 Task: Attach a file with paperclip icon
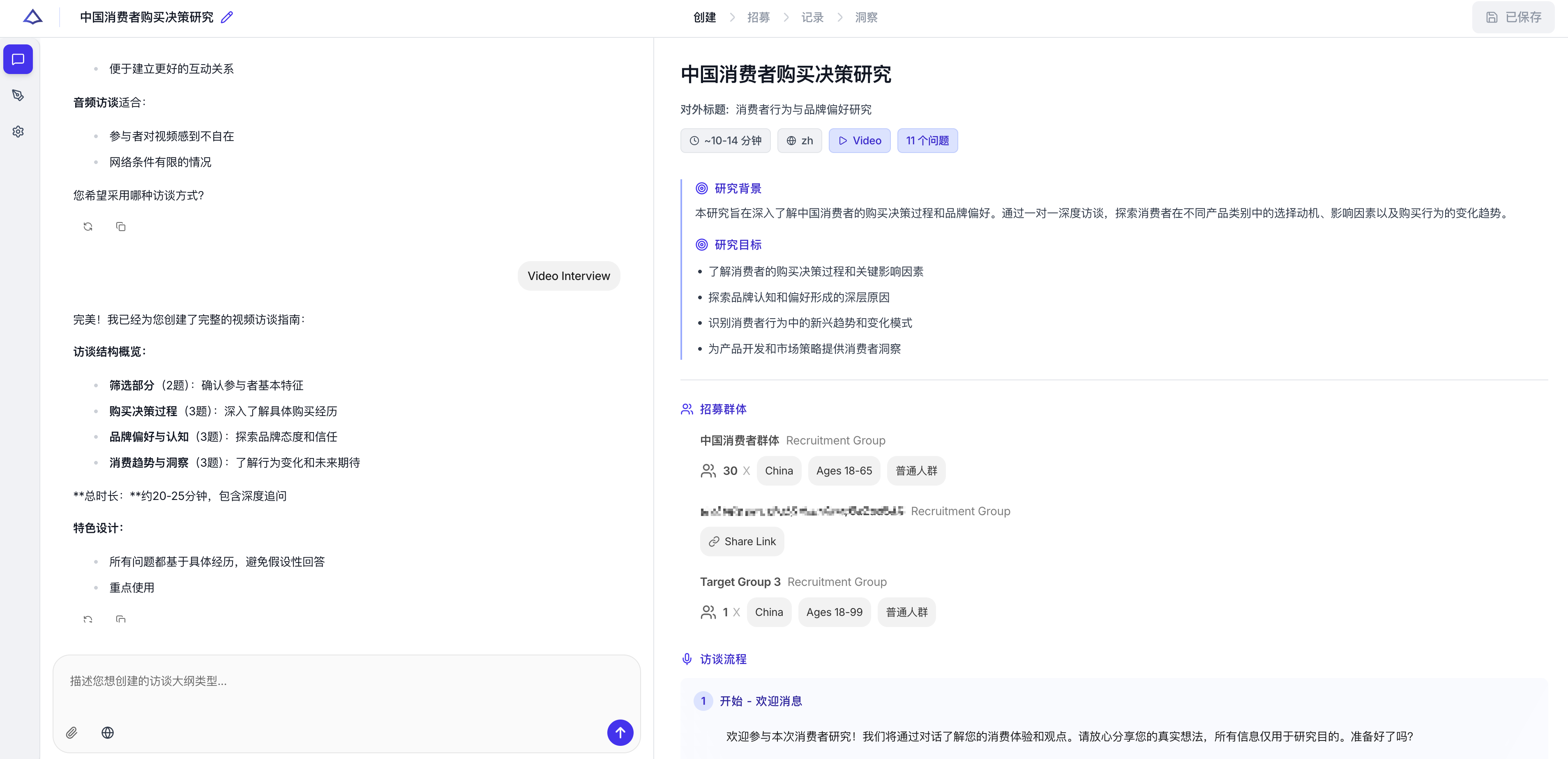pyautogui.click(x=72, y=733)
